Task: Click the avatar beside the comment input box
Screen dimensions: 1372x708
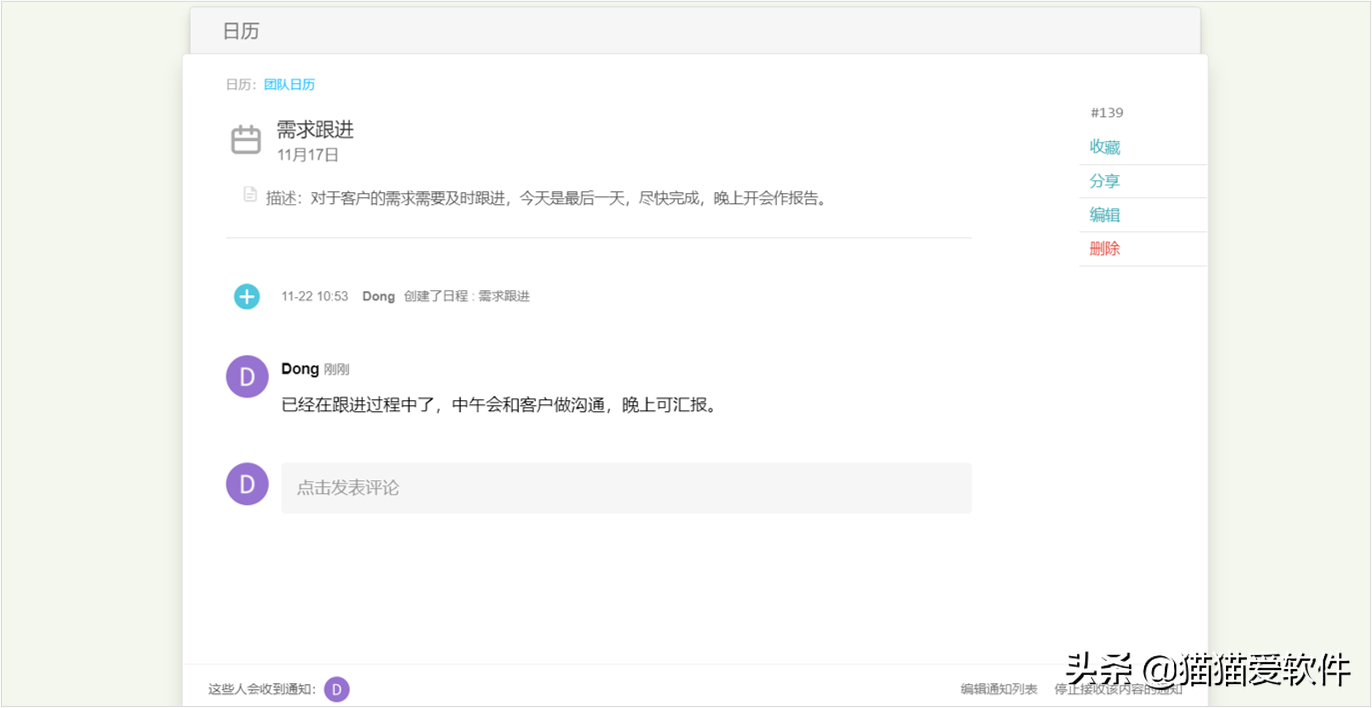Action: tap(247, 484)
